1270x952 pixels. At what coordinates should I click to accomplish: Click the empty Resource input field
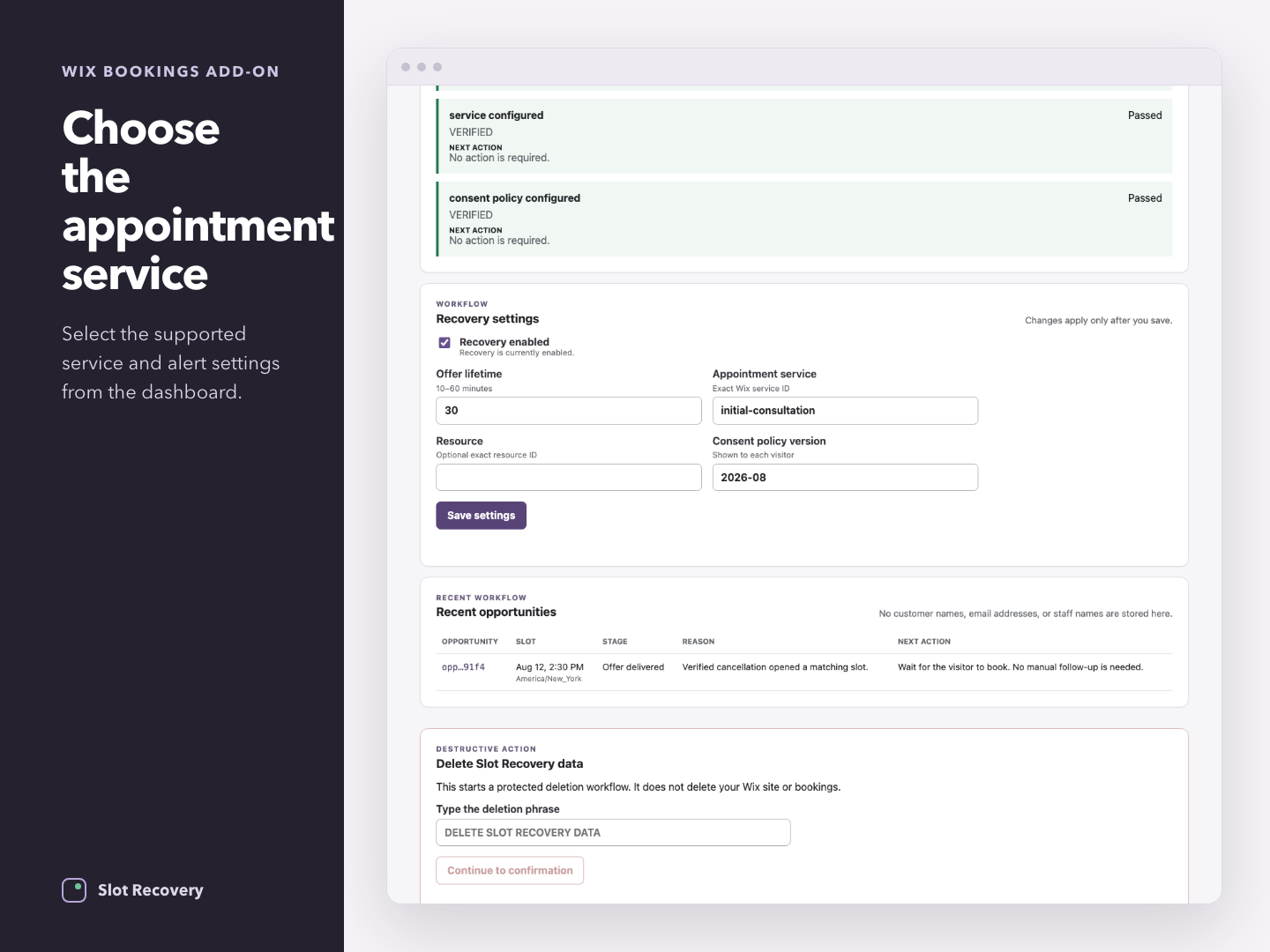(569, 478)
